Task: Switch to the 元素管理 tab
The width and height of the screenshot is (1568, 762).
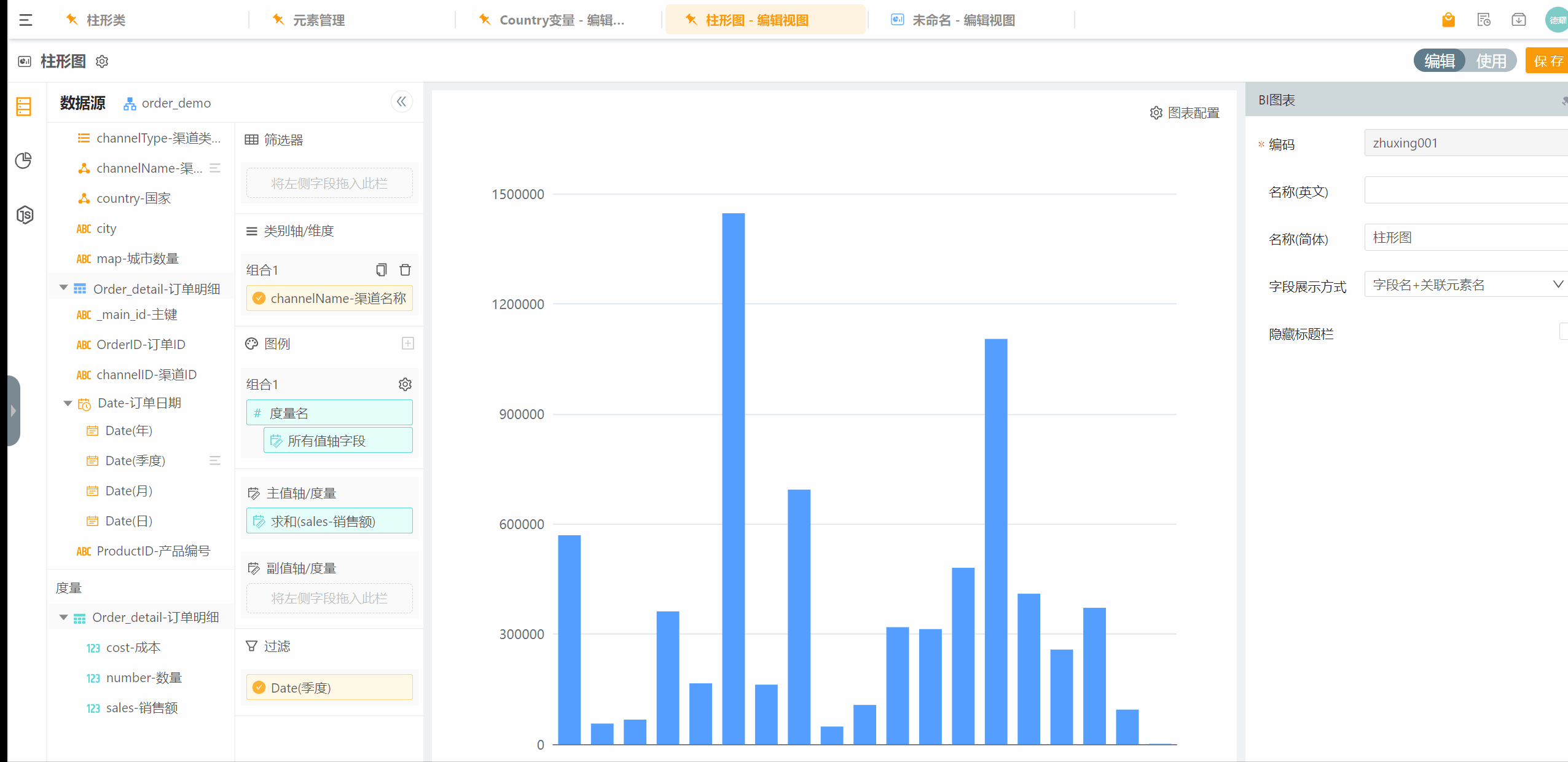Action: [318, 20]
